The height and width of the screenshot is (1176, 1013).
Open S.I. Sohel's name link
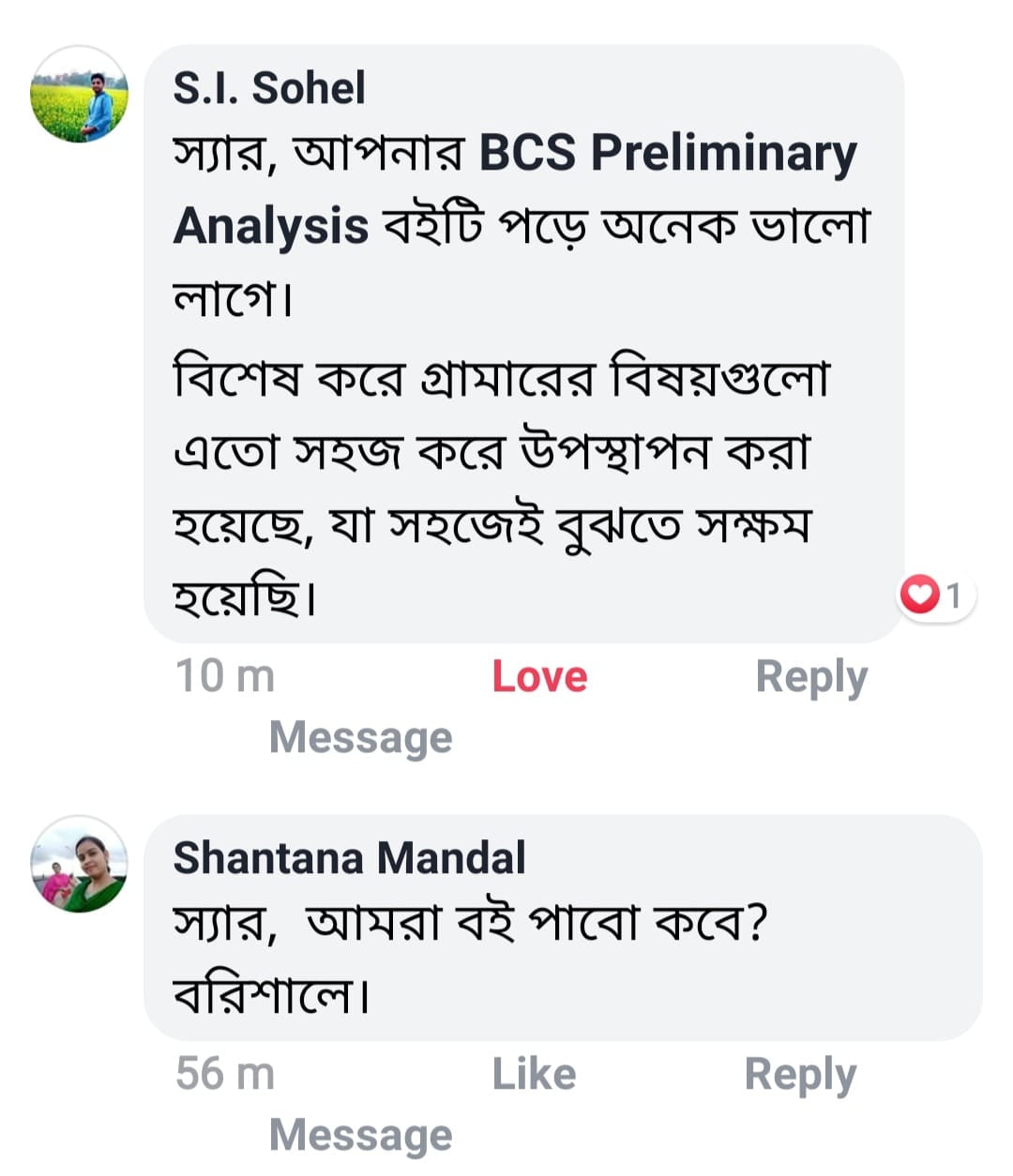(x=269, y=88)
